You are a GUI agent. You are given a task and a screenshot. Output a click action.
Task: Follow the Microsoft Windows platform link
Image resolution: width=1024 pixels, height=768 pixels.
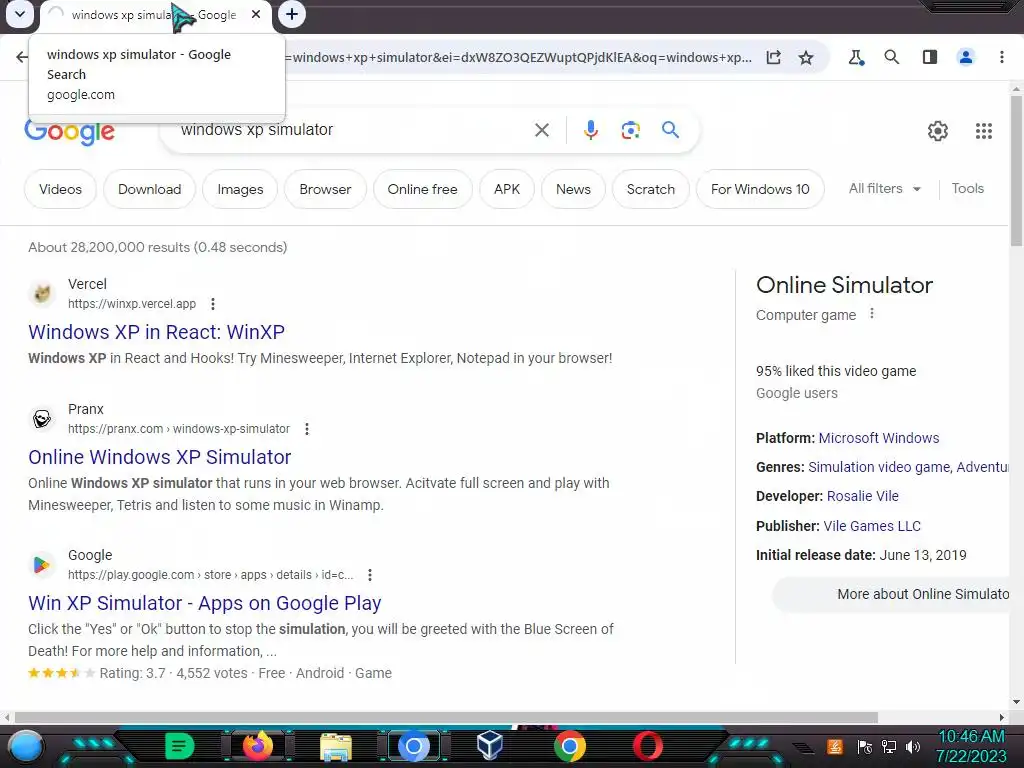pos(879,438)
